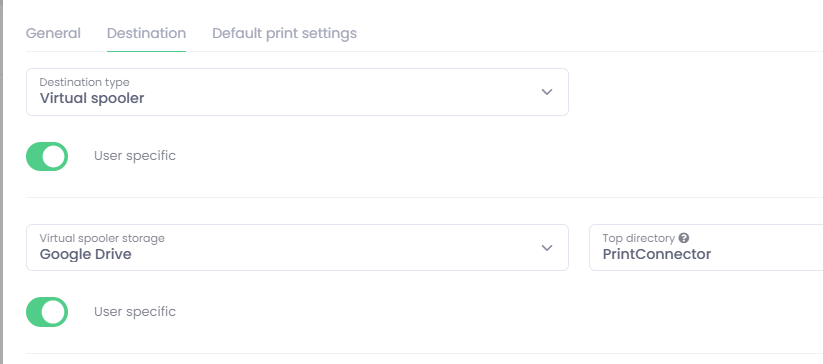Expand the Virtual spooler storage dropdown
Image resolution: width=823 pixels, height=364 pixels.
click(x=297, y=248)
